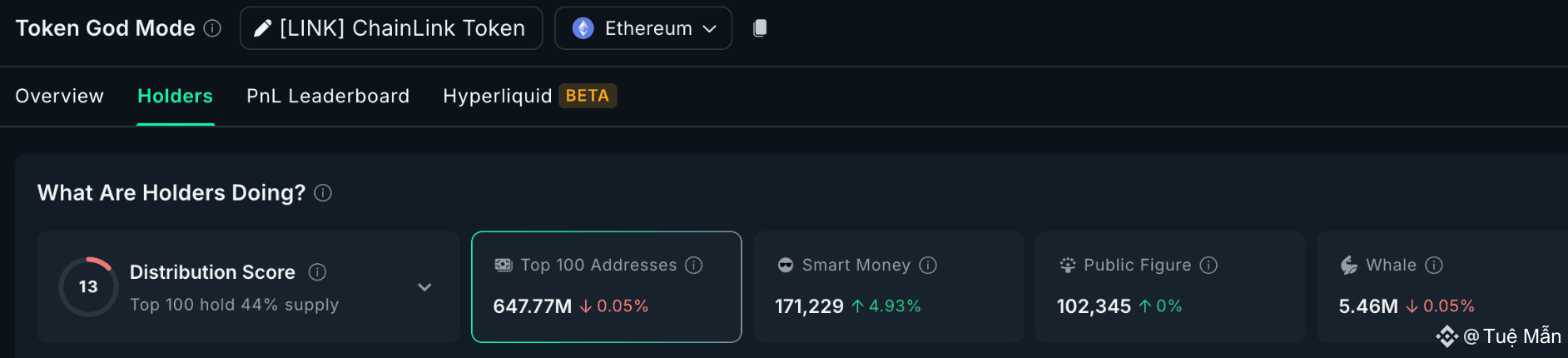
Task: Click info icon next to Public Figure
Action: 1208,265
